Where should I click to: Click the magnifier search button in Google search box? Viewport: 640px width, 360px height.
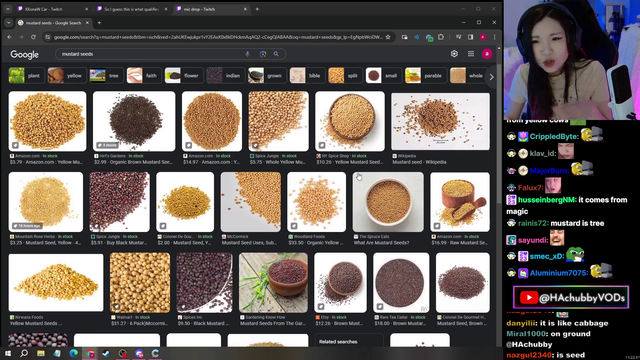tap(276, 54)
